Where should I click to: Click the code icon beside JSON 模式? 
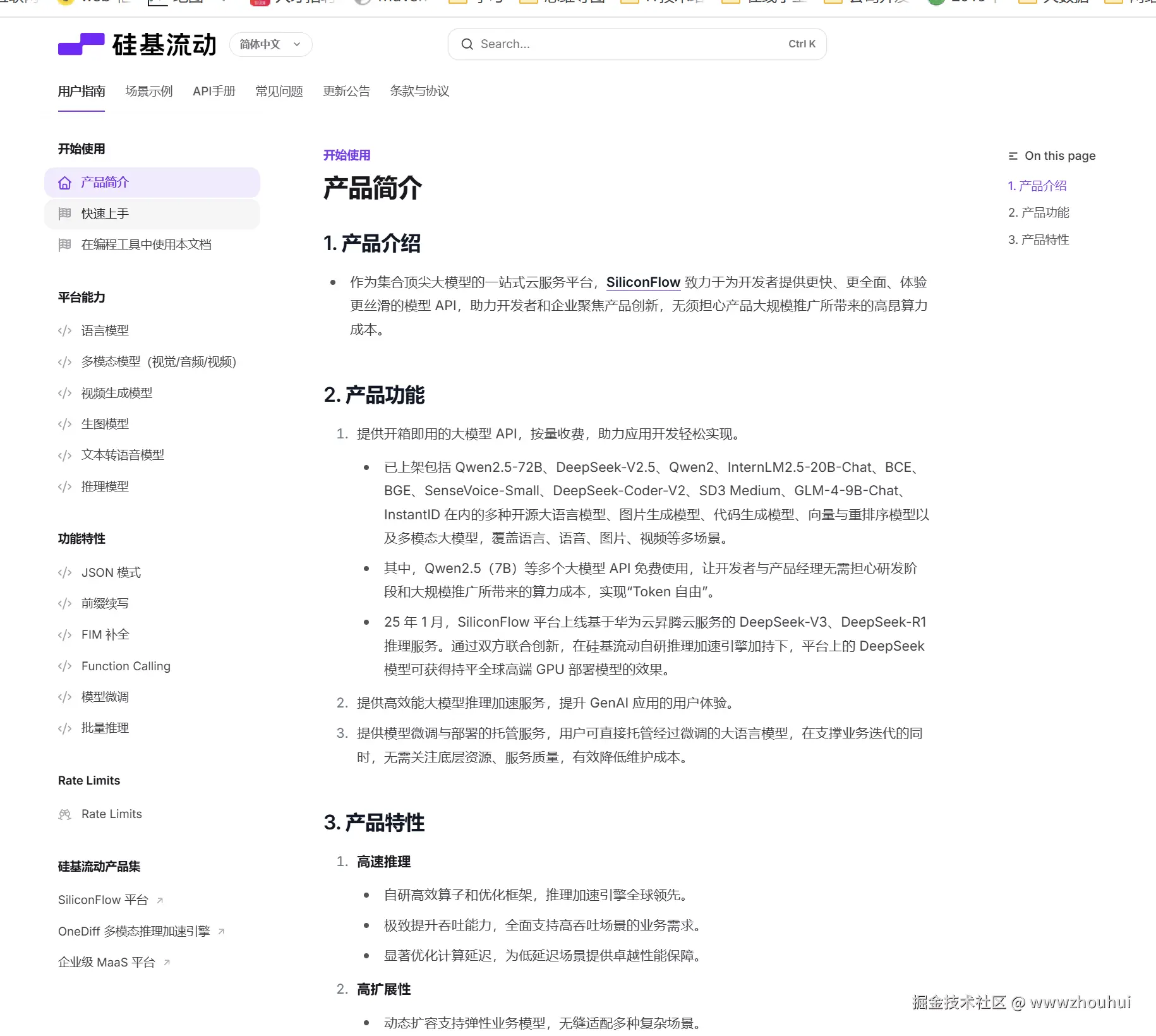click(64, 572)
